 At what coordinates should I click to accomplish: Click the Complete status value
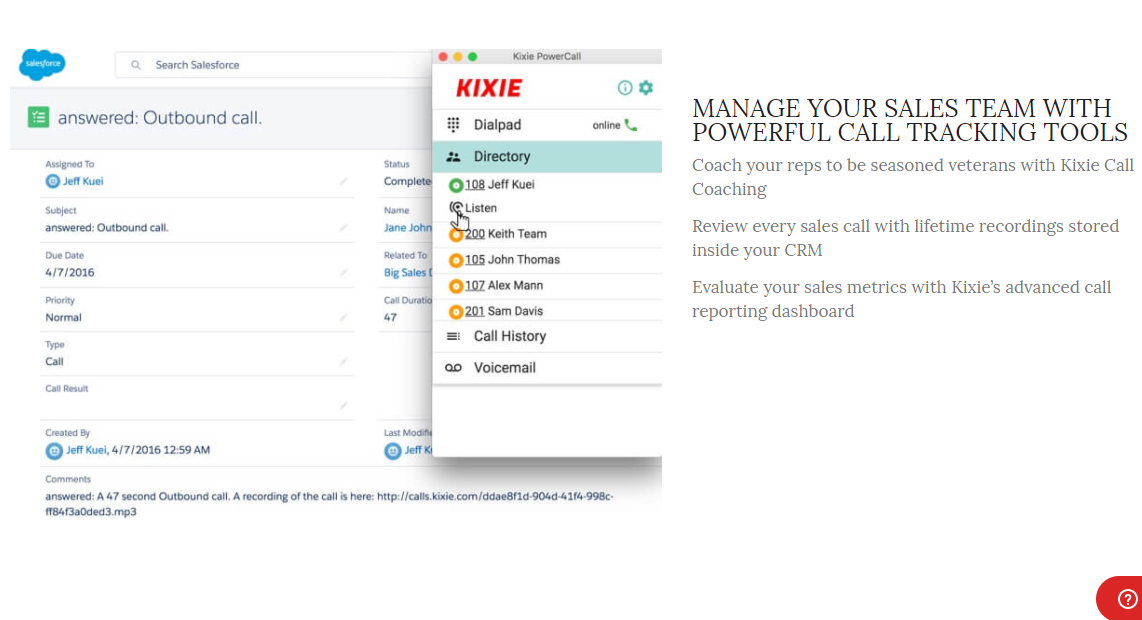coord(408,181)
